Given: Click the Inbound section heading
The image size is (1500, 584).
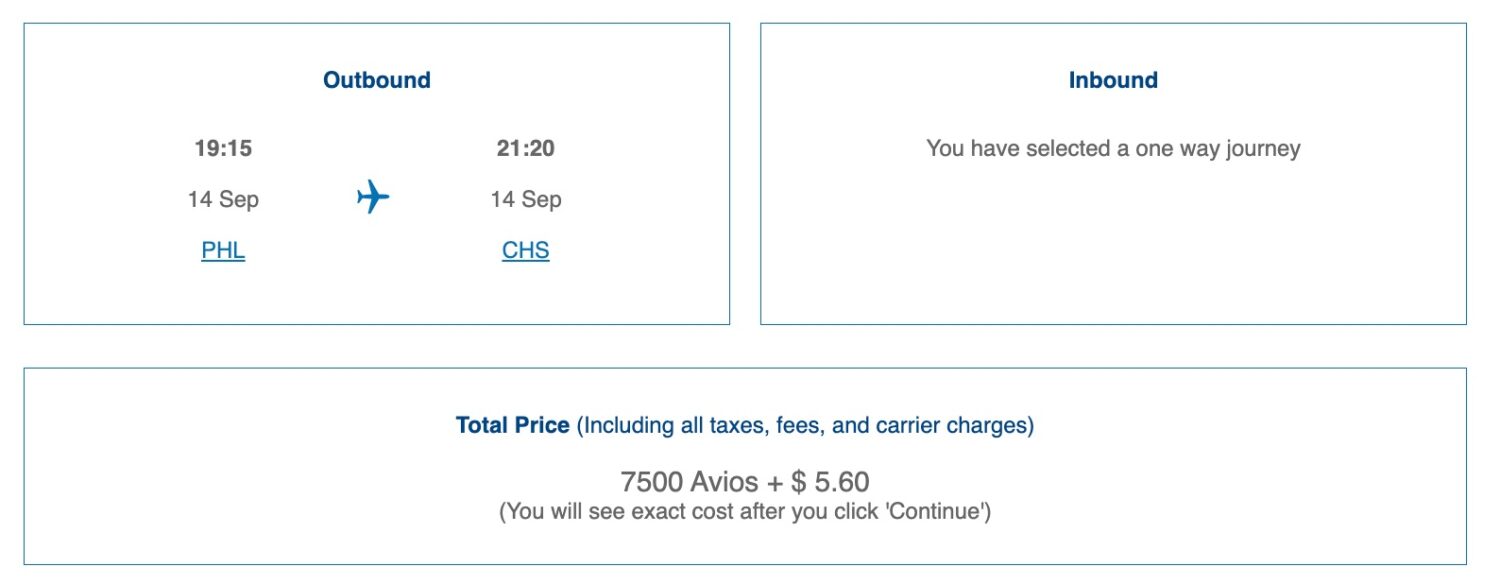Looking at the screenshot, I should click(1113, 80).
